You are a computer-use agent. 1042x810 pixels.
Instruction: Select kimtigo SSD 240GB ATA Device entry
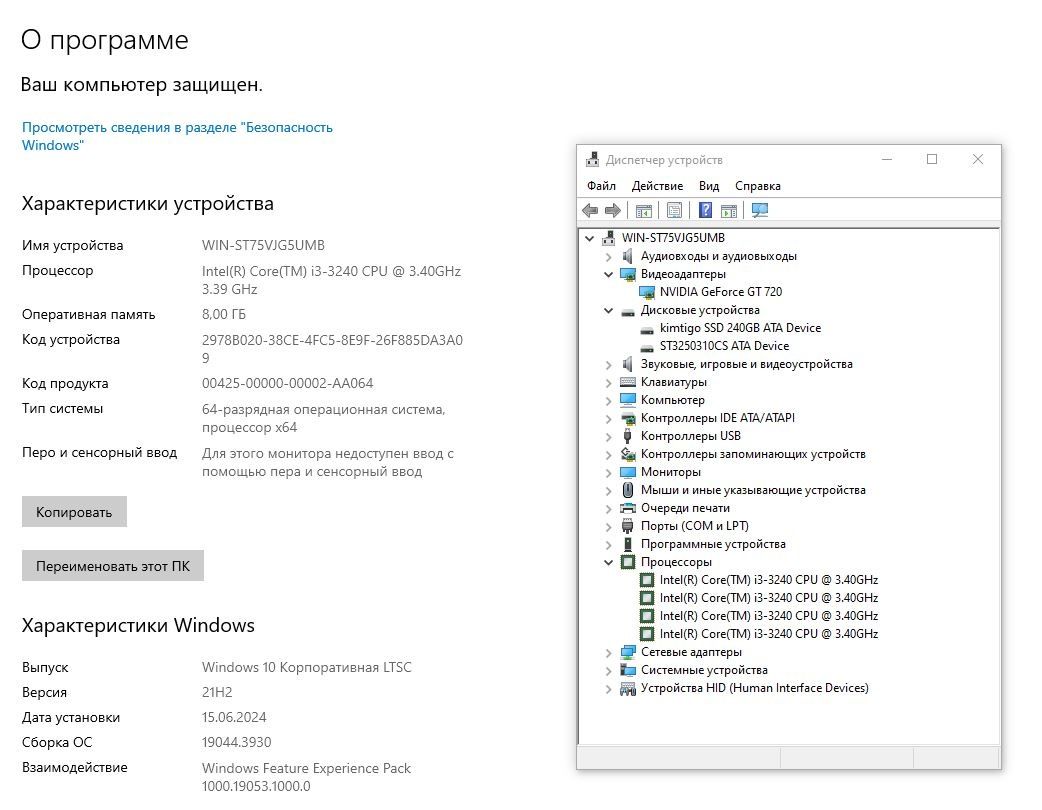point(740,328)
